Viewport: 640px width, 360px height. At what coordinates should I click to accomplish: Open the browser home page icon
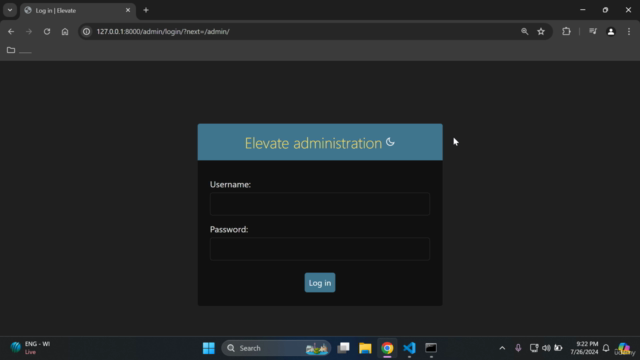65,31
